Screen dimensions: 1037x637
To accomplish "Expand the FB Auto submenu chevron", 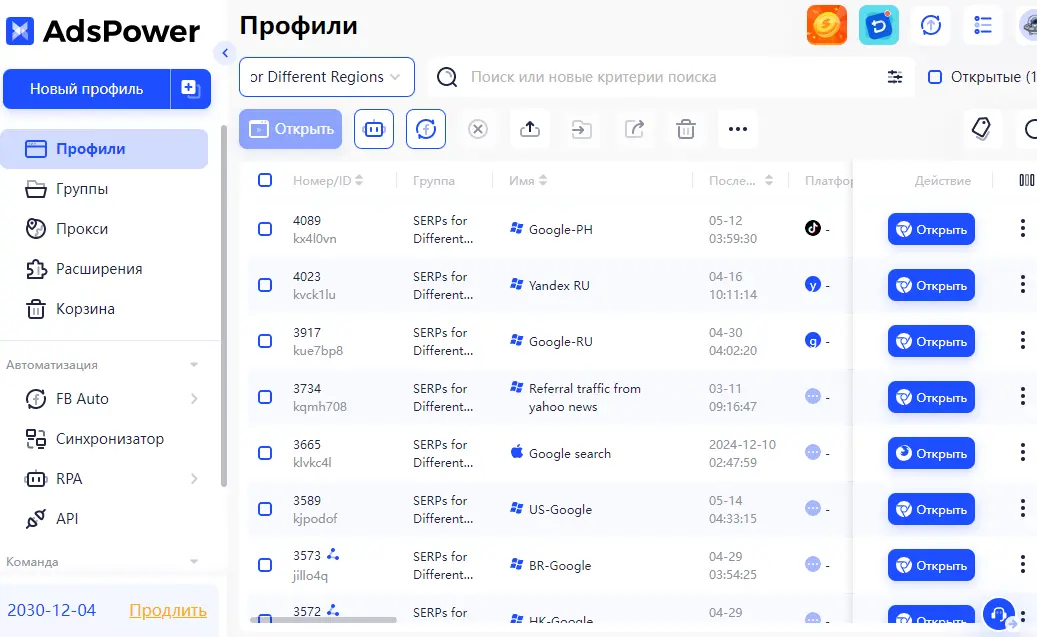I will click(194, 399).
